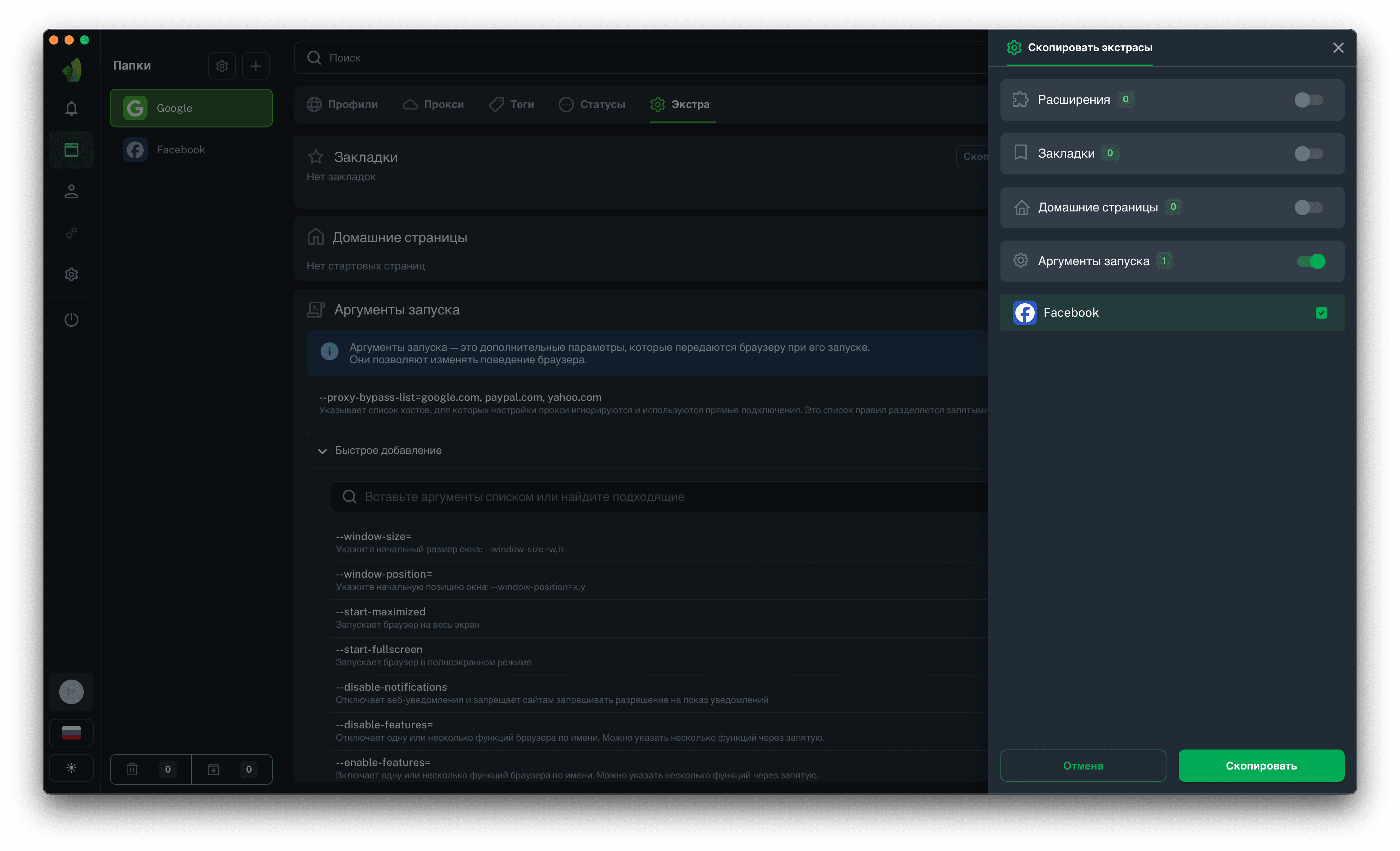This screenshot has width=1400, height=851.
Task: Open the avatar circle at sidebar bottom
Action: (x=71, y=692)
